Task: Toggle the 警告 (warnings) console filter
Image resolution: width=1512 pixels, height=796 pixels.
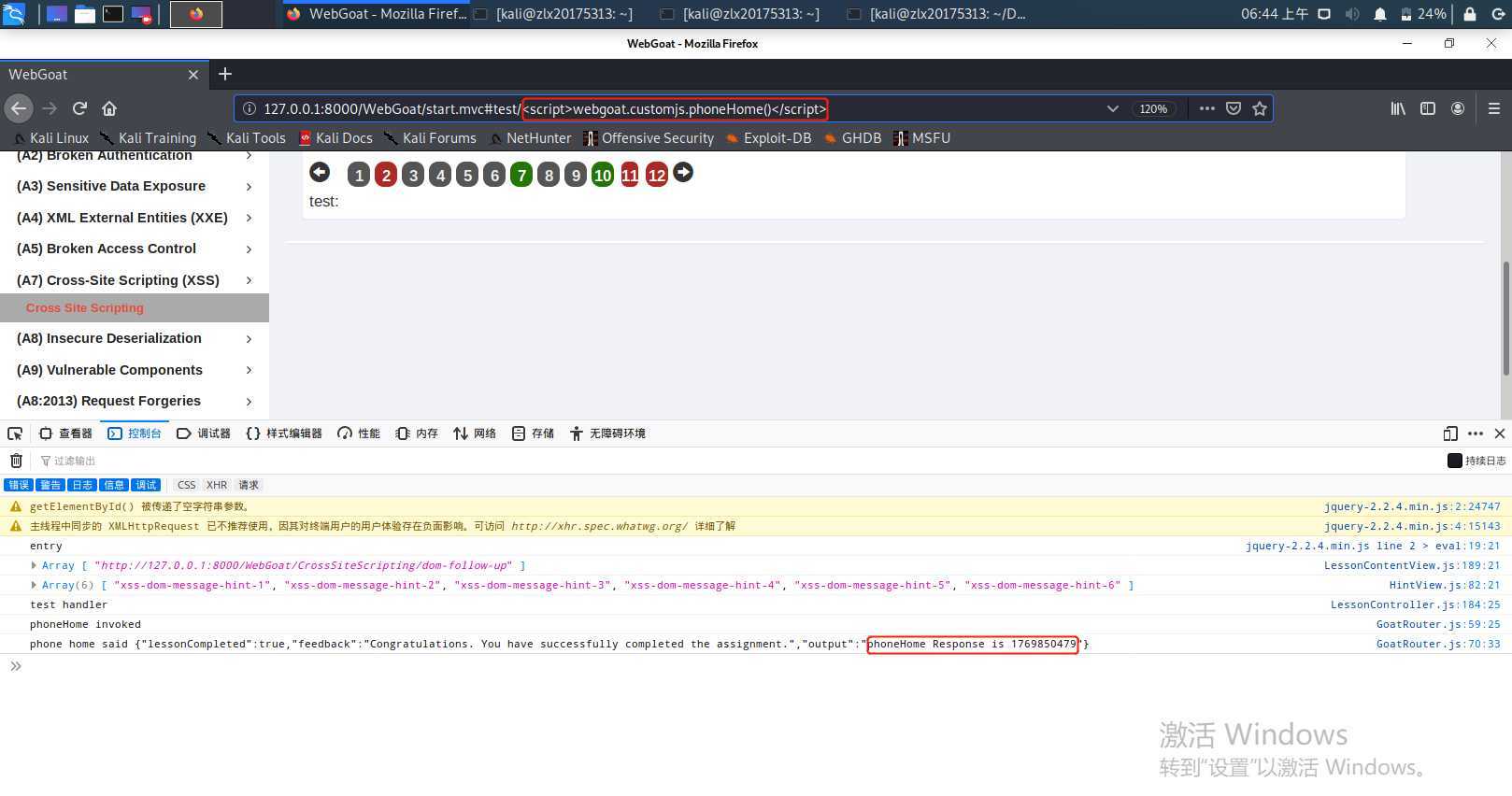Action: tap(50, 485)
